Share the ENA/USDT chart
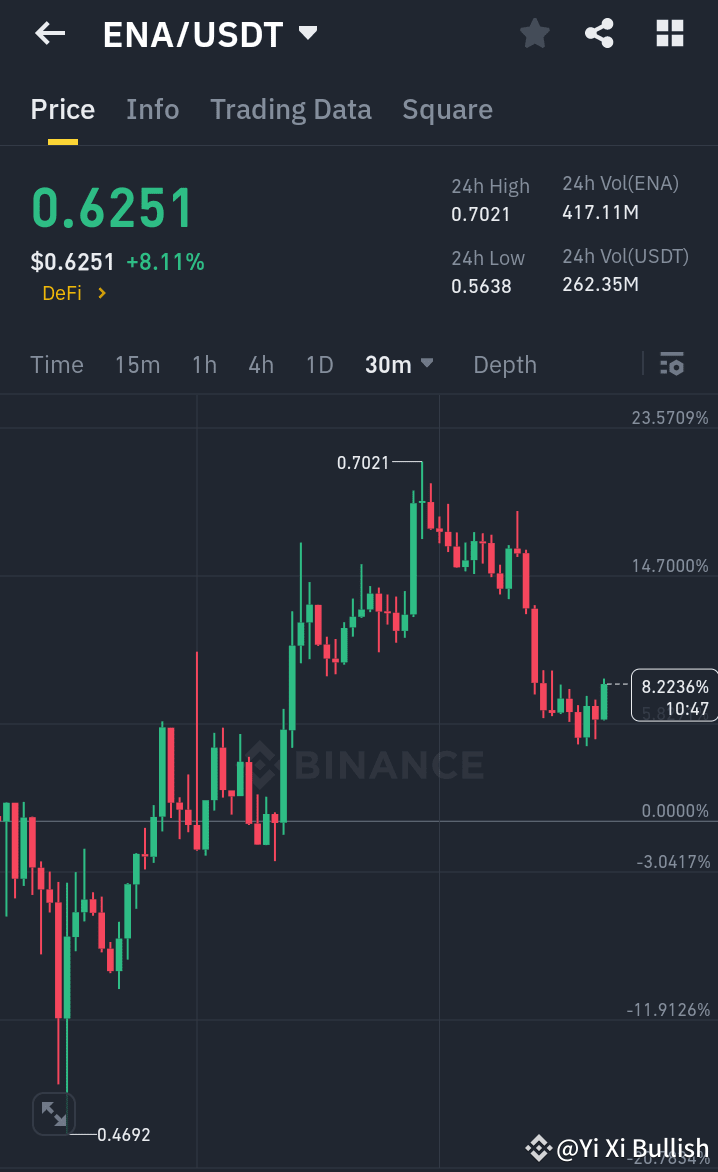 click(x=599, y=33)
